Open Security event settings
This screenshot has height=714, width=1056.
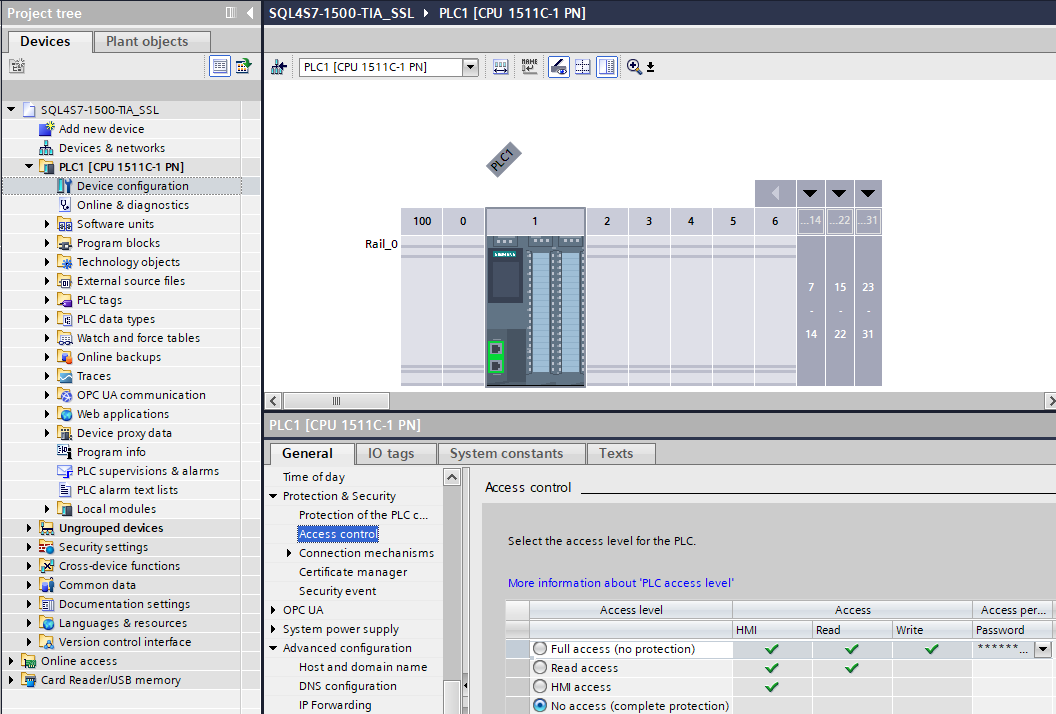point(337,591)
